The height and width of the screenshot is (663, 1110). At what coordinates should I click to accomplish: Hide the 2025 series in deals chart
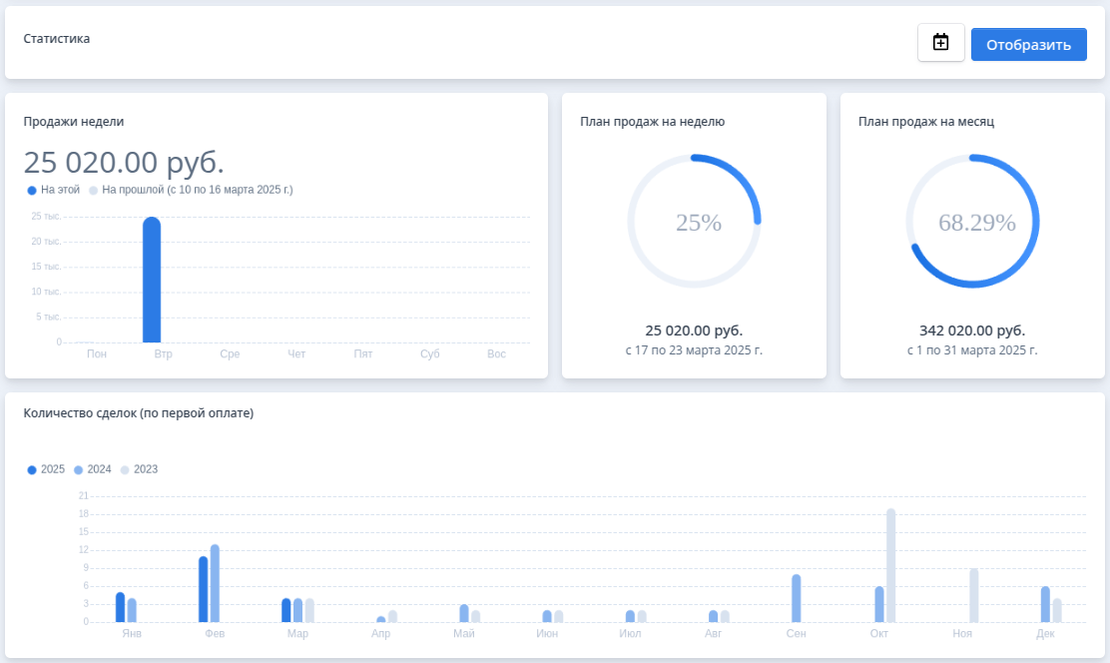click(x=46, y=469)
